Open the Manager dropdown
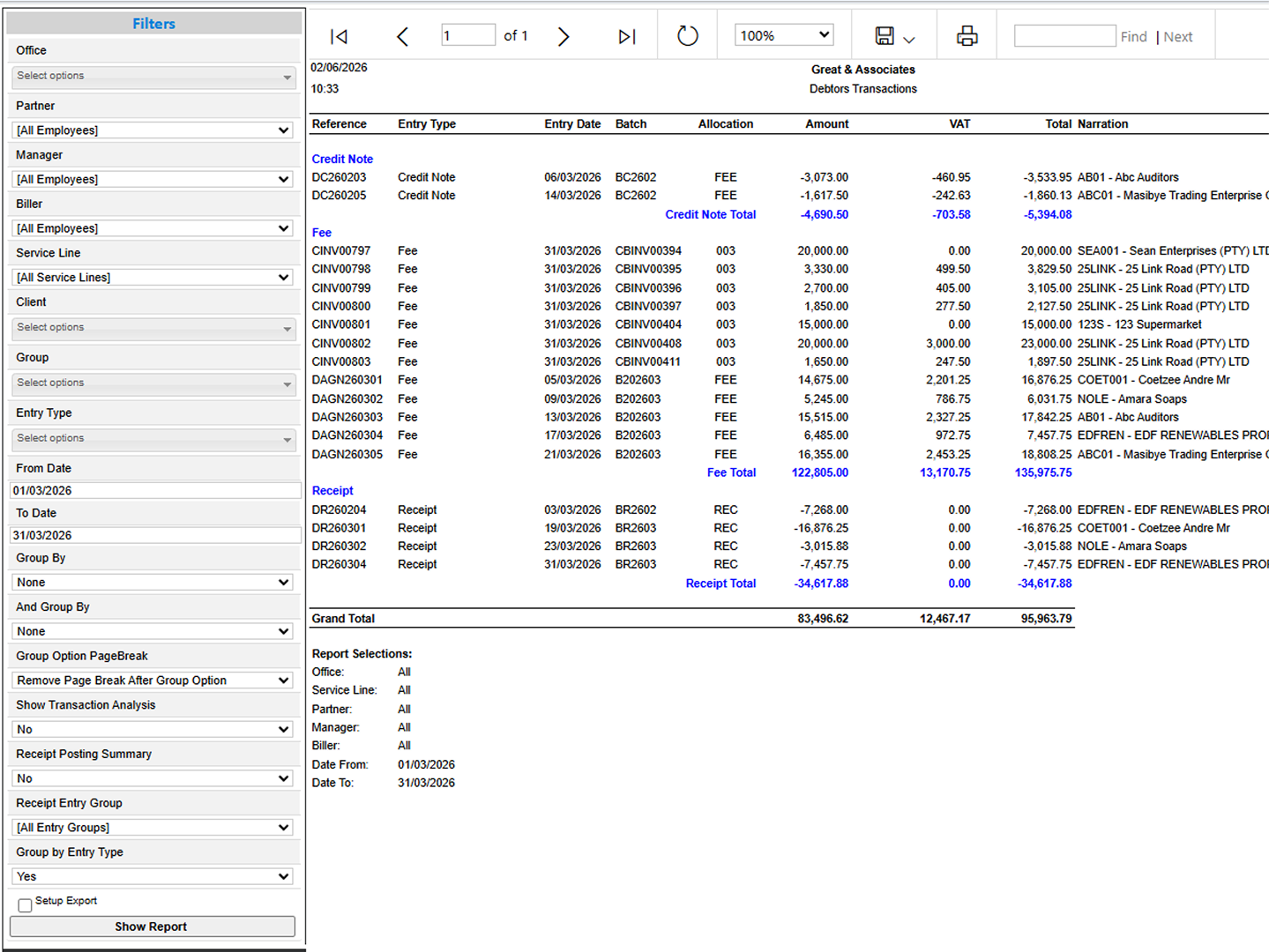The height and width of the screenshot is (952, 1269). pyautogui.click(x=153, y=179)
